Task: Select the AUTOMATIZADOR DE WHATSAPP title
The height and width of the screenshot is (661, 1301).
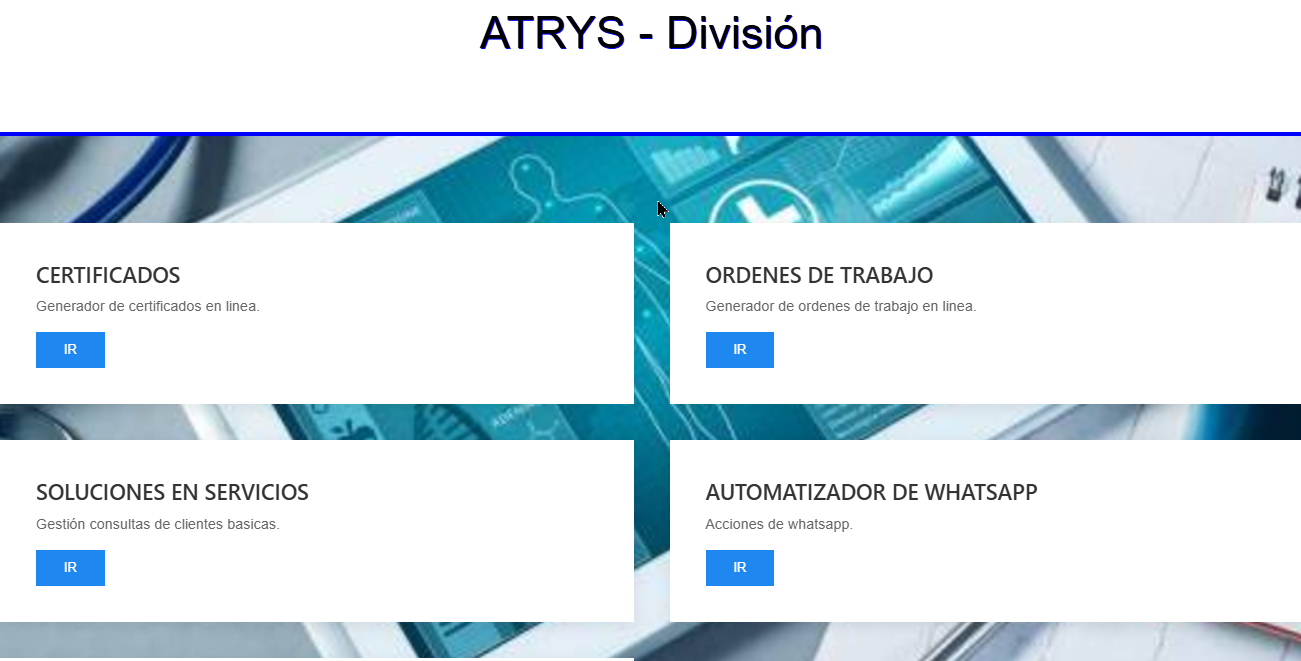Action: tap(871, 493)
